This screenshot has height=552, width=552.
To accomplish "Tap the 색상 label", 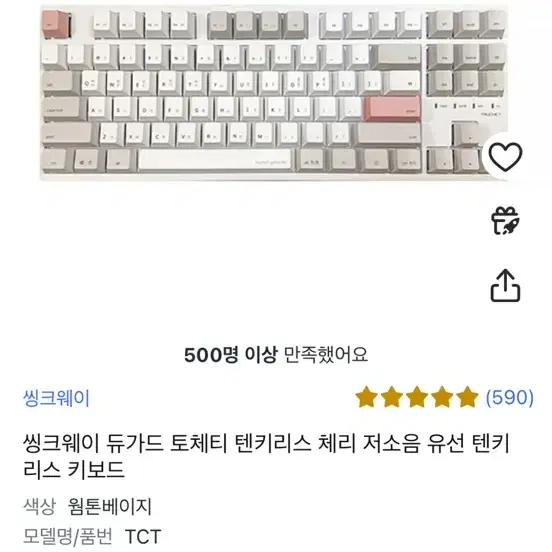I will click(x=39, y=506).
